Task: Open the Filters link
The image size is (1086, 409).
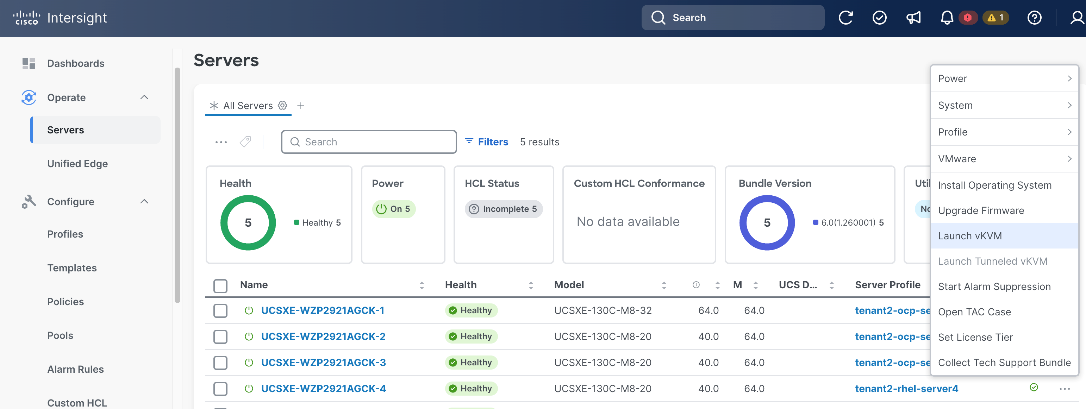Action: point(486,142)
